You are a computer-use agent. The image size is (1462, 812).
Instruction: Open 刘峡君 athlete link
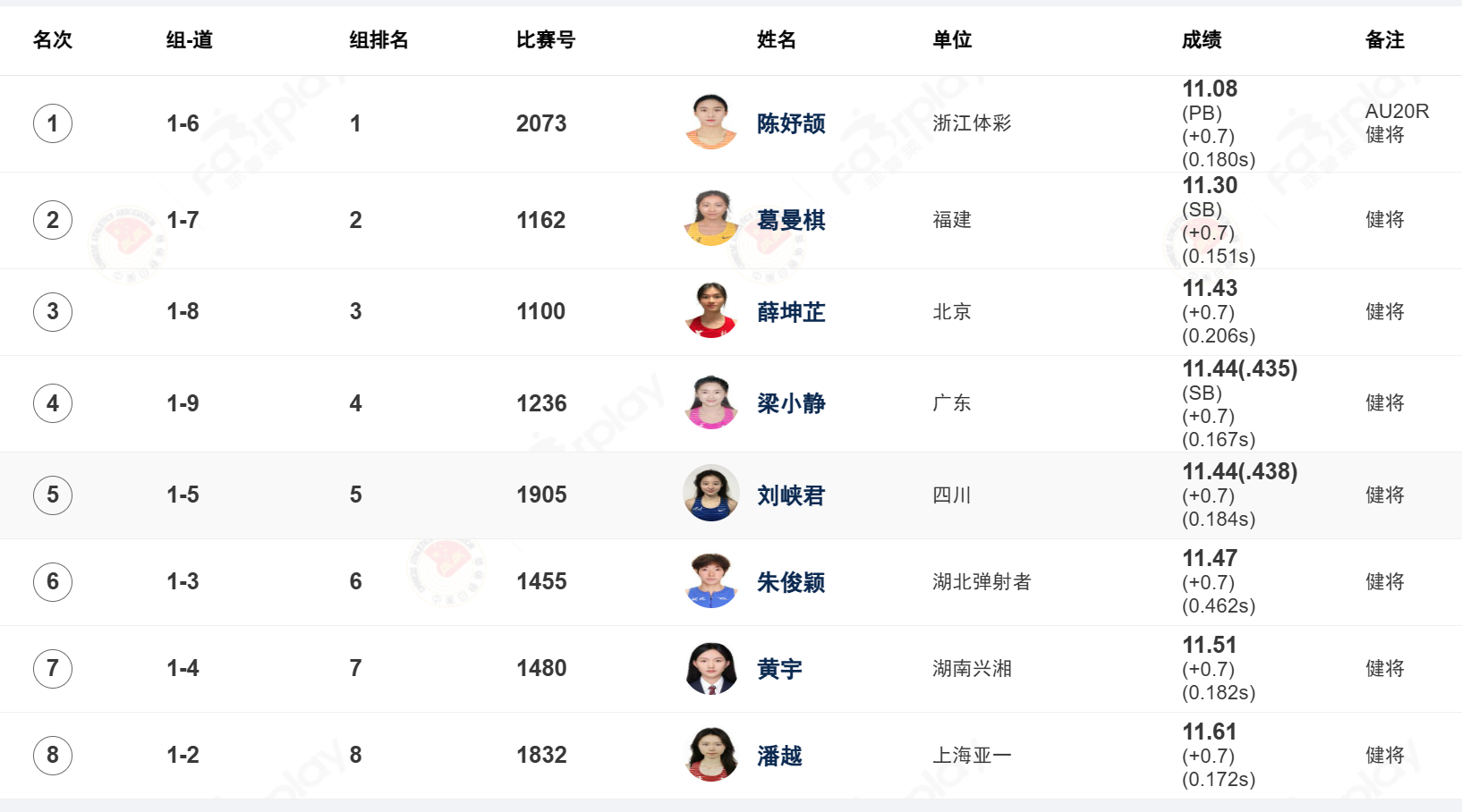pos(791,495)
